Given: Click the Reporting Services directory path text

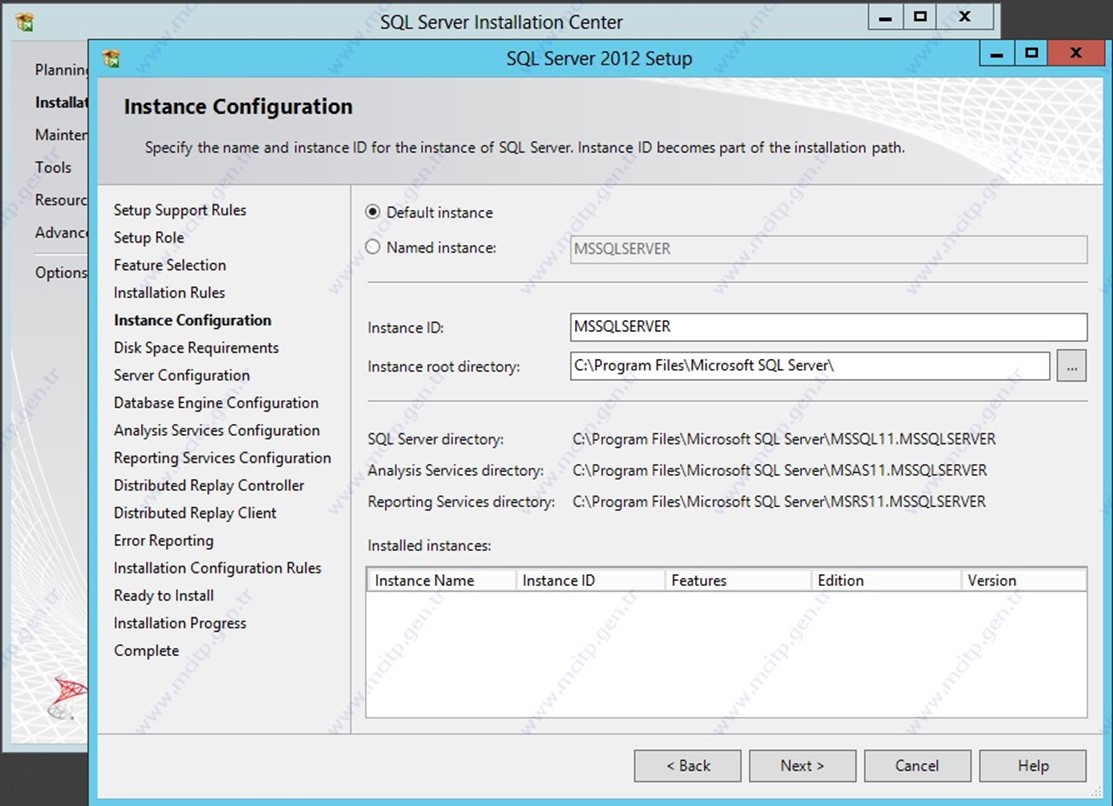Looking at the screenshot, I should (779, 502).
